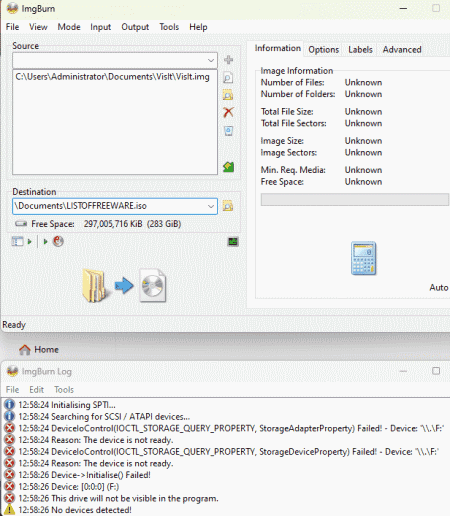Click the ImgBurn Log window icon
Image resolution: width=450 pixels, height=516 pixels.
[12, 371]
